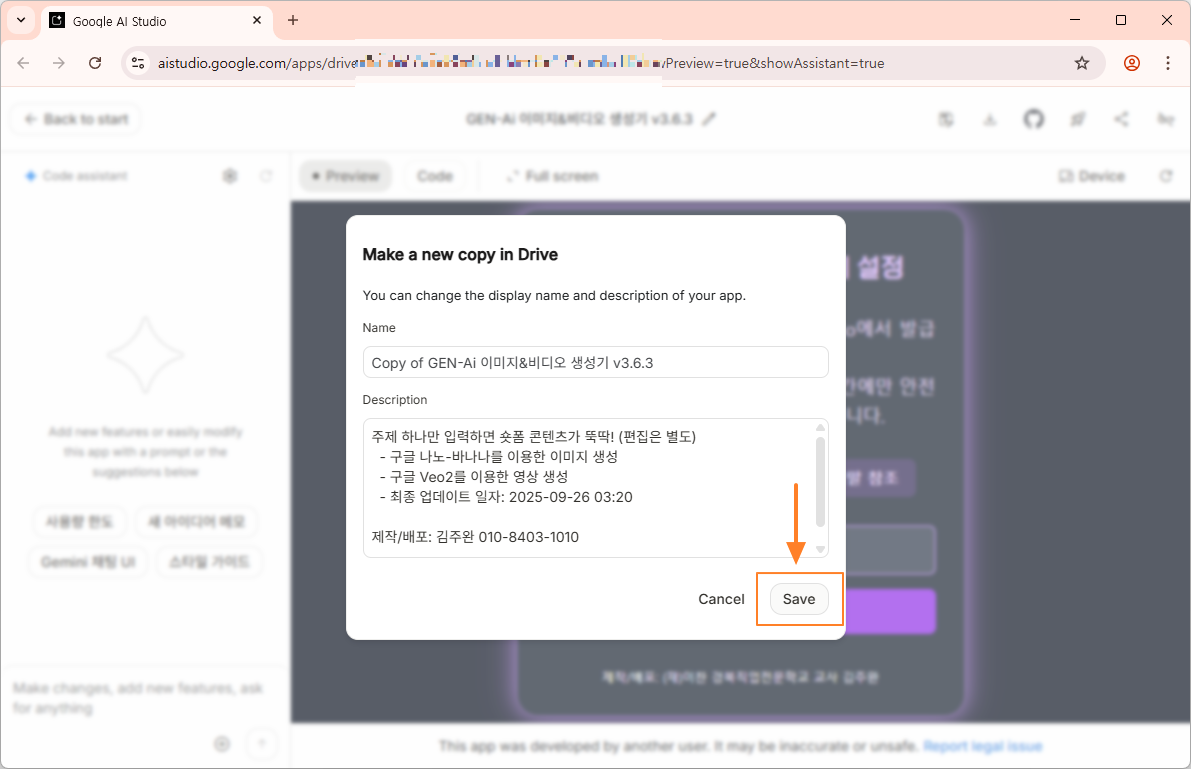Cancel the copy to Drive dialog
Image resolution: width=1191 pixels, height=769 pixels.
[721, 599]
